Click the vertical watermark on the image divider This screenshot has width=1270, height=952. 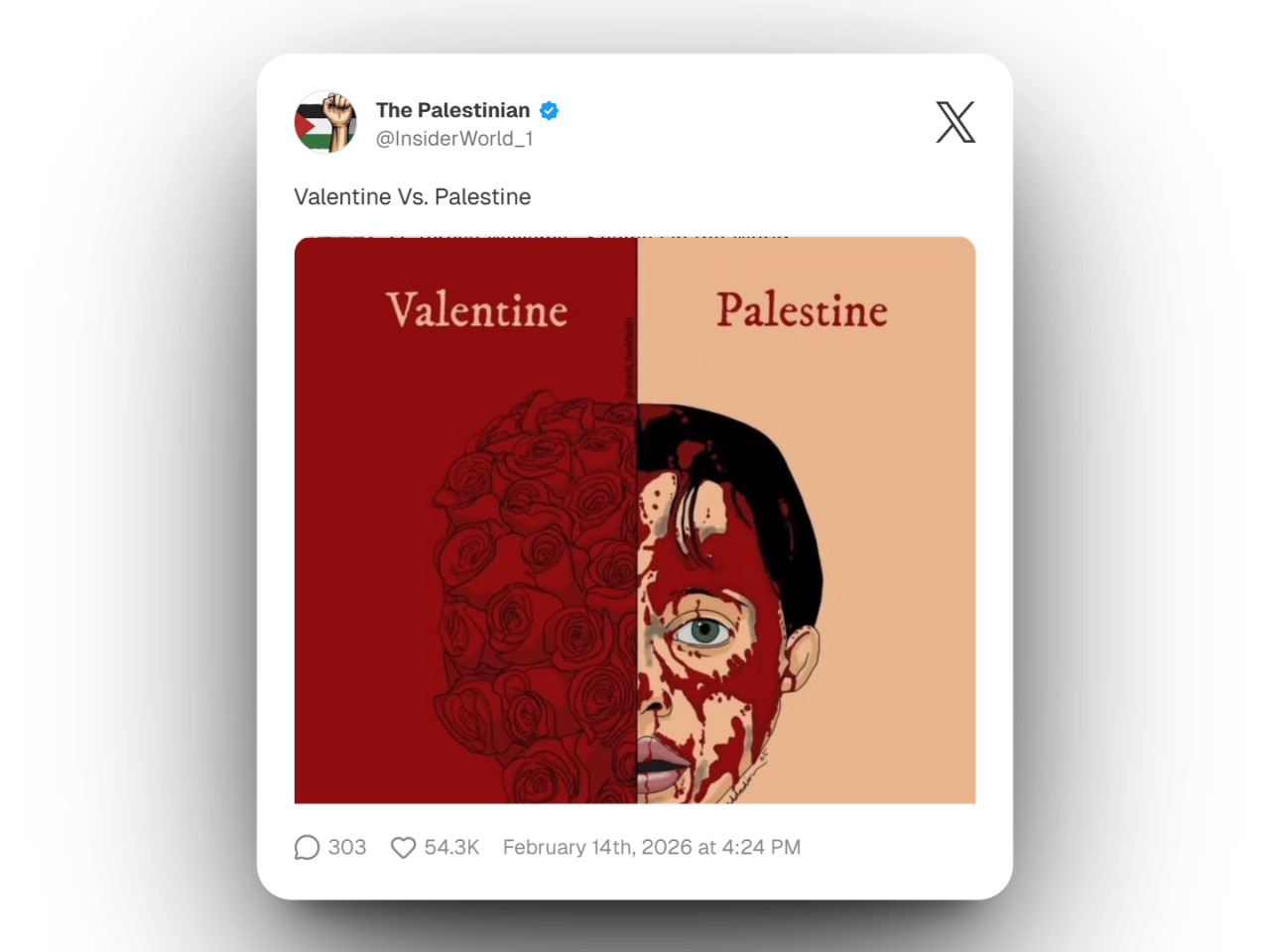[x=629, y=357]
